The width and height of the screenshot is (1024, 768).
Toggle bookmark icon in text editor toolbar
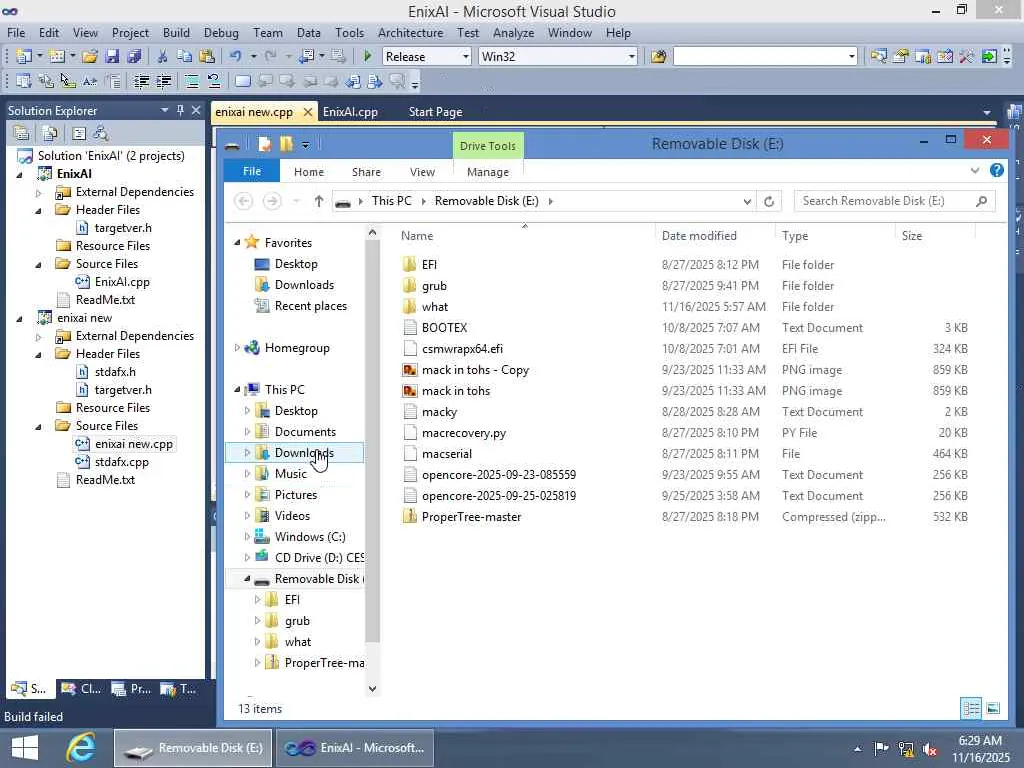[242, 82]
